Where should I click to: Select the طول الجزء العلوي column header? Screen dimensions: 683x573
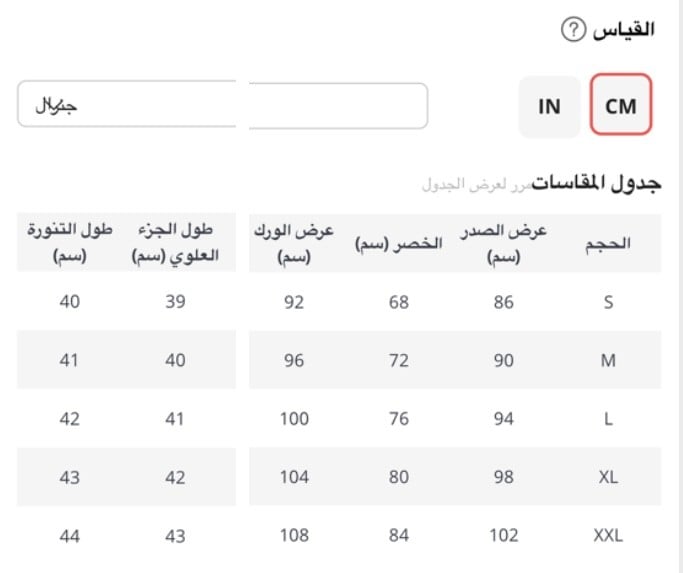[175, 244]
